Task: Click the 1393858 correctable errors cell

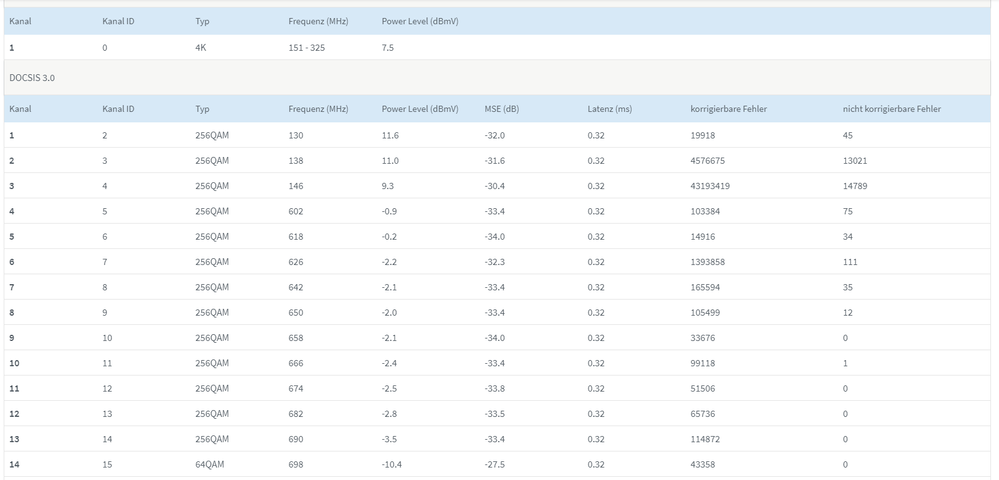Action: point(713,262)
